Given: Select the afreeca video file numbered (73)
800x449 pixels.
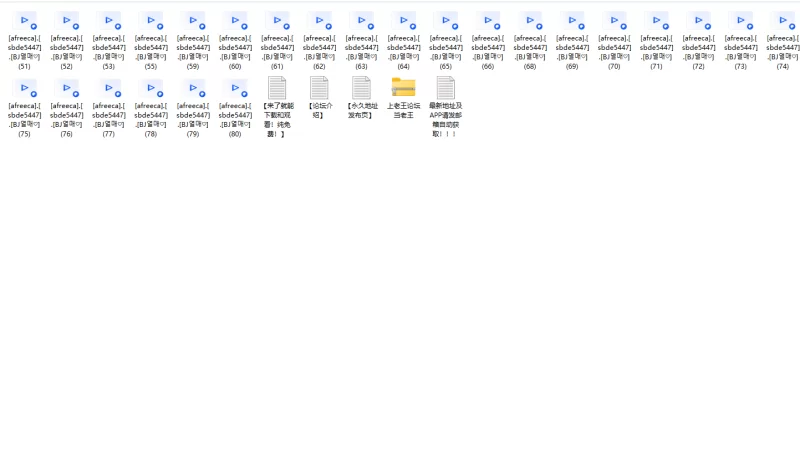Looking at the screenshot, I should pos(741,41).
